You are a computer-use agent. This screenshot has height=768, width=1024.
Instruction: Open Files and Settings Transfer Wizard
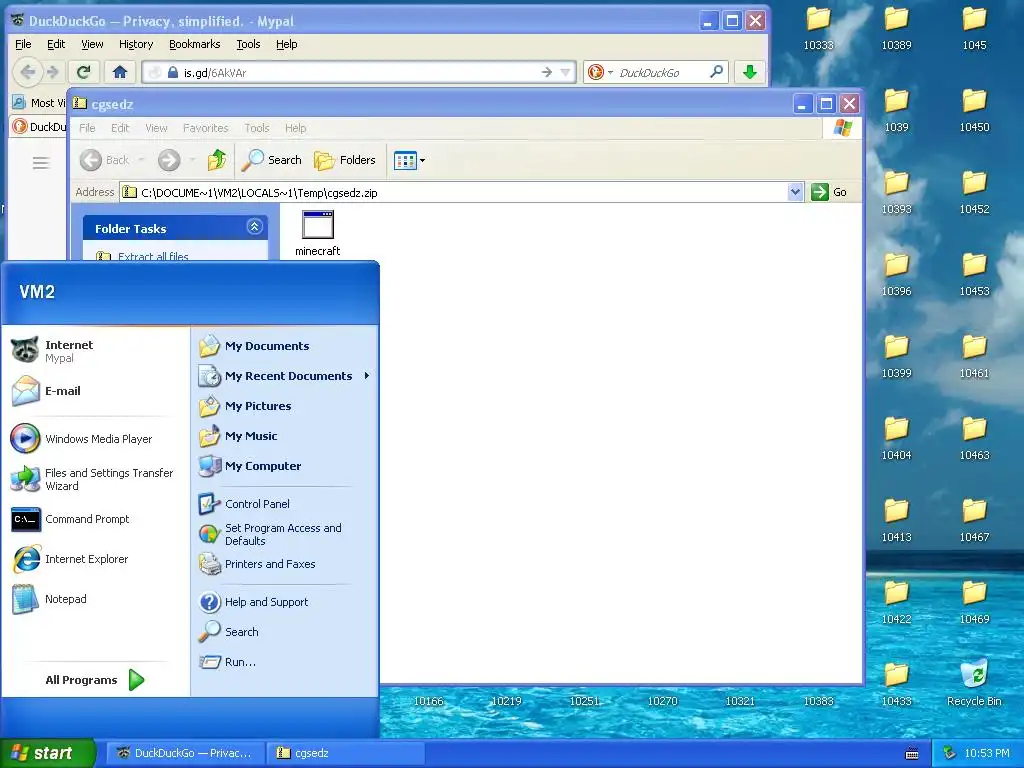click(95, 479)
